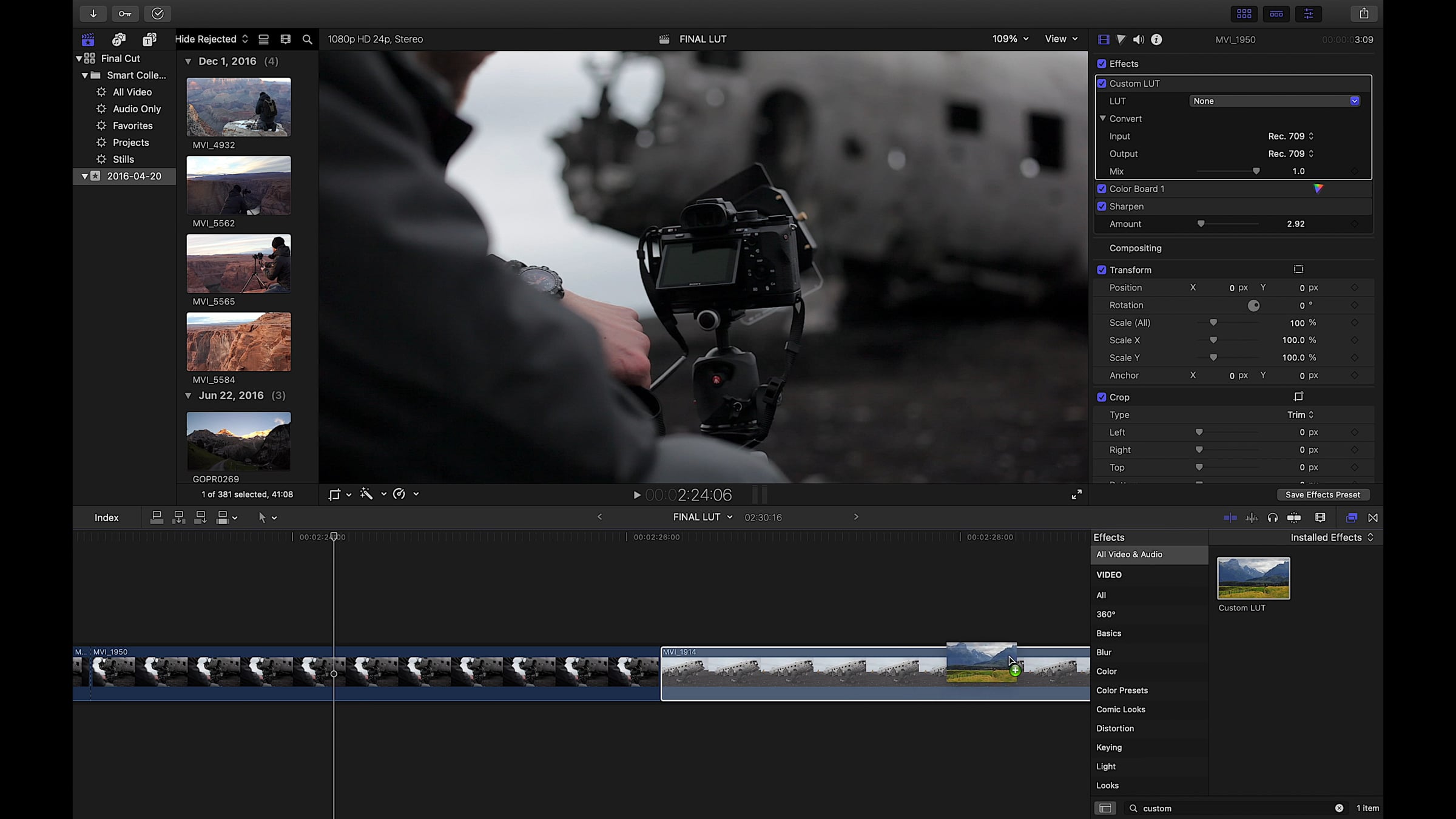Screen dimensions: 1456x819
Task: Select the Distortion effects category
Action: (1115, 728)
